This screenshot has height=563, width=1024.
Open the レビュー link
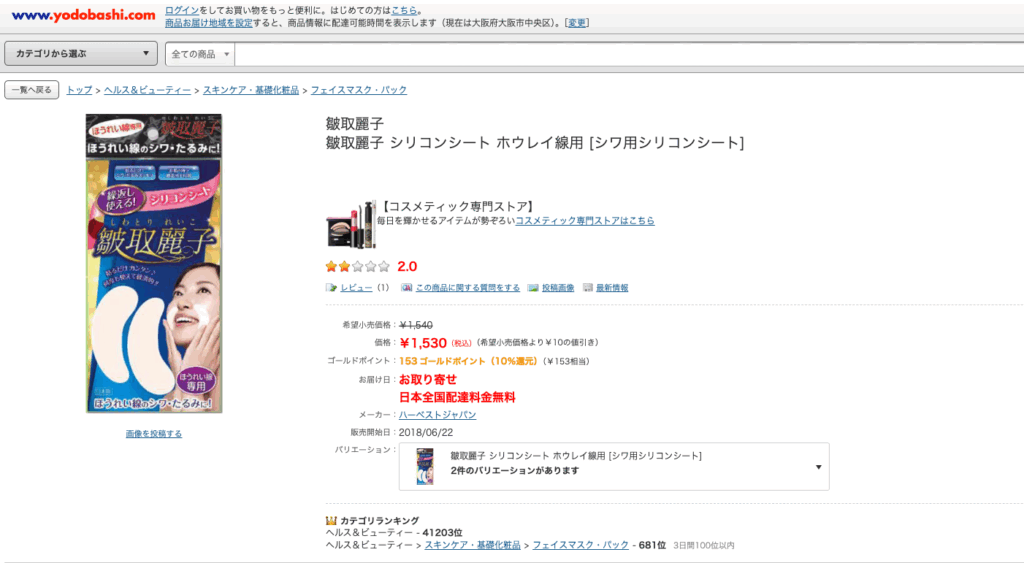coord(356,287)
